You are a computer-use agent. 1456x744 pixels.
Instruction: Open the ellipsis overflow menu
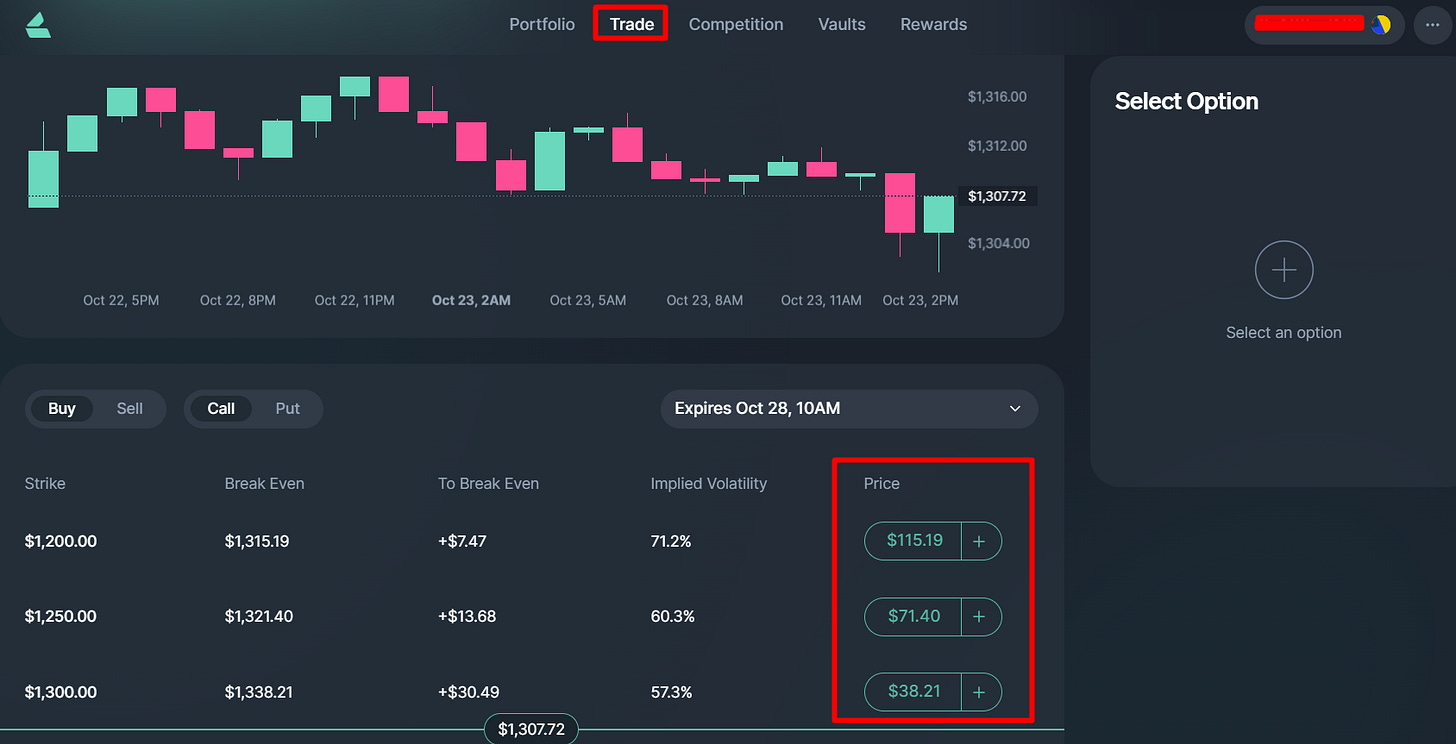pyautogui.click(x=1432, y=24)
